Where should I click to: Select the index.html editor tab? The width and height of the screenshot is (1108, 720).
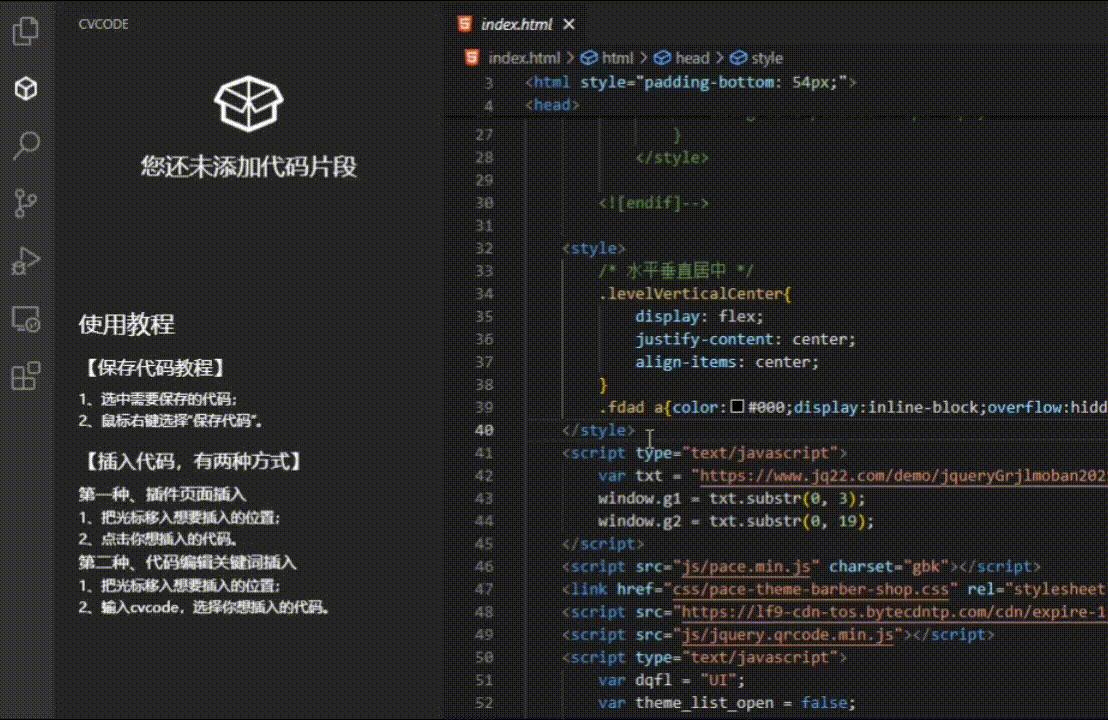517,24
